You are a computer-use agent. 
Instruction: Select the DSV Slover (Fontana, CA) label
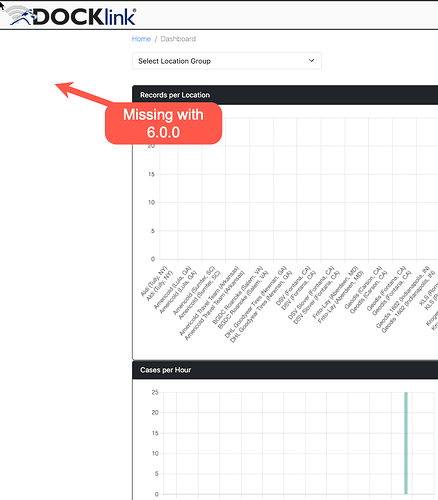pyautogui.click(x=313, y=295)
